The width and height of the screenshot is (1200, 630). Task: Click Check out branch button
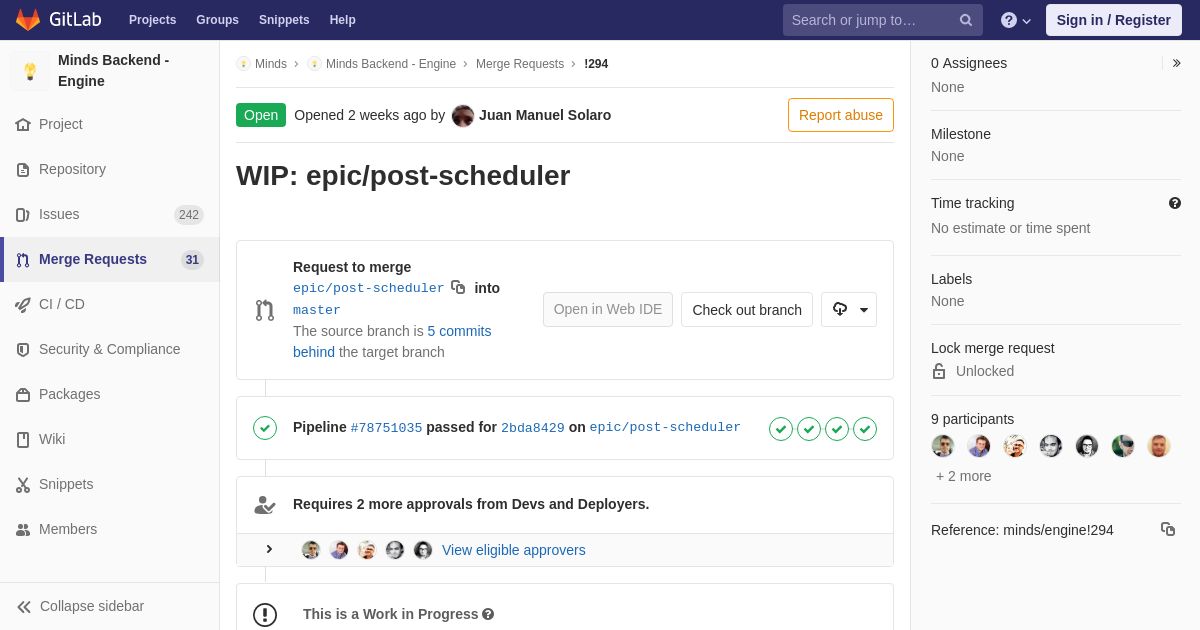coord(747,310)
